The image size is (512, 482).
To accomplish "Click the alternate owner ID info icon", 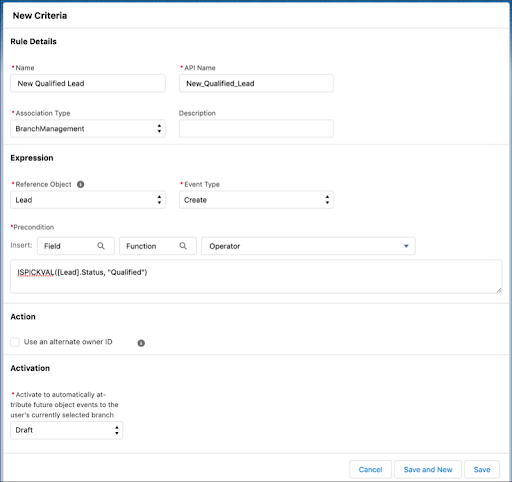I will tap(141, 343).
